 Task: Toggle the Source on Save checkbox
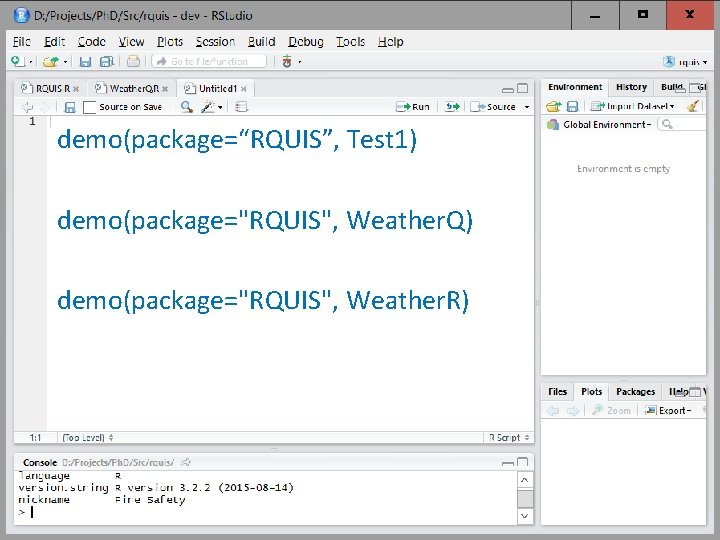pyautogui.click(x=90, y=107)
